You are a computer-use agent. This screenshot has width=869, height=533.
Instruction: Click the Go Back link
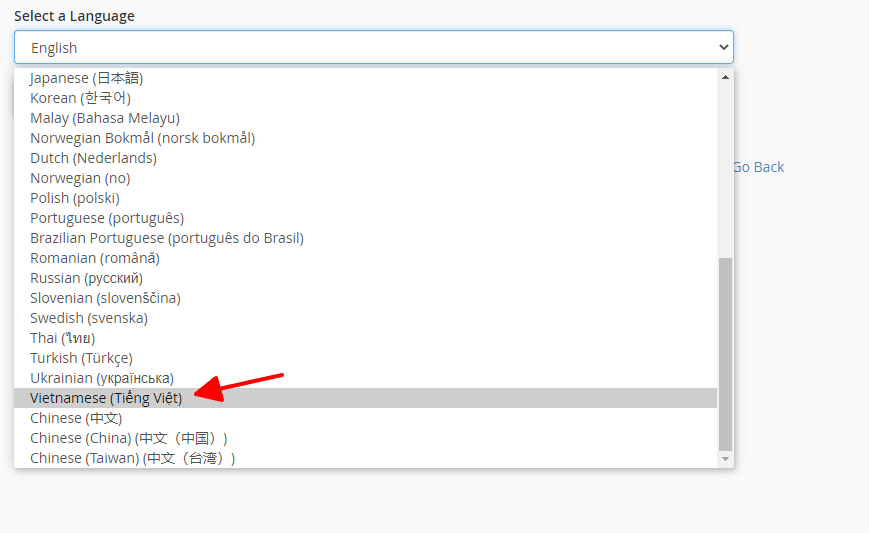tap(757, 167)
